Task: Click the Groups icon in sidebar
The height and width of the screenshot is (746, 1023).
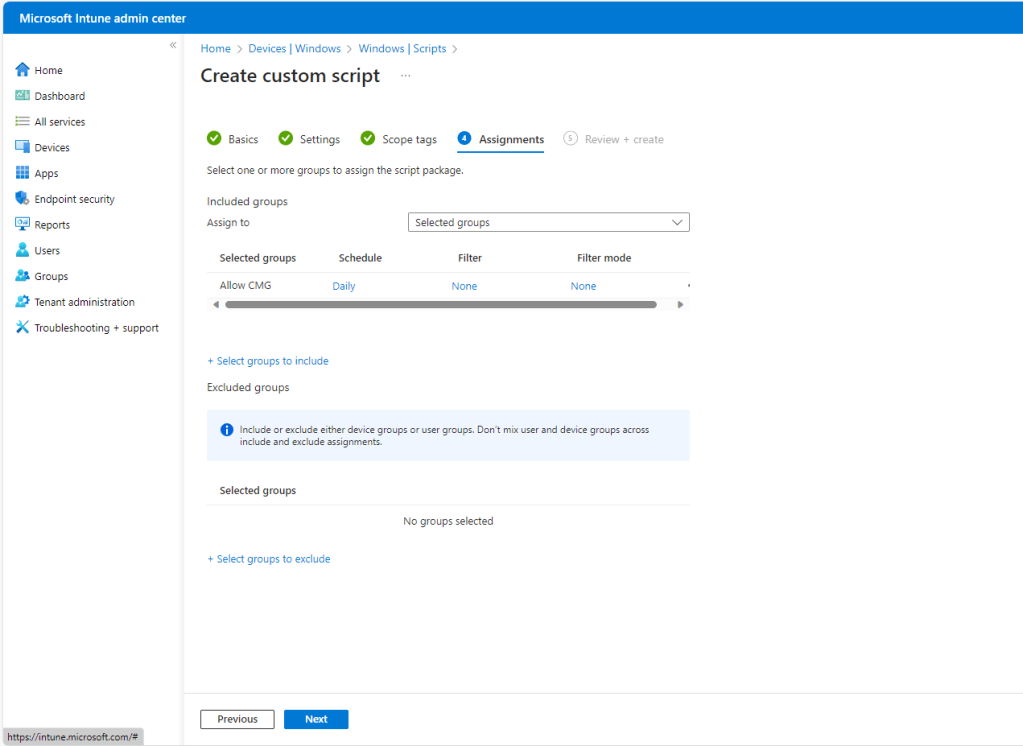Action: [23, 276]
